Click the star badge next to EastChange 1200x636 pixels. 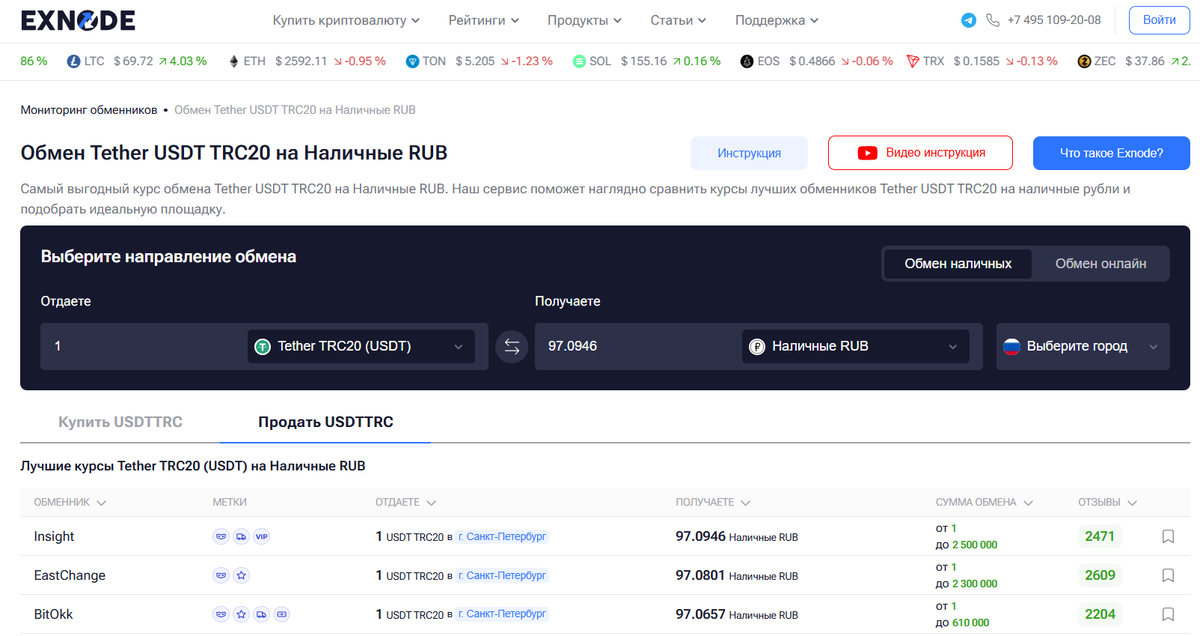(241, 575)
